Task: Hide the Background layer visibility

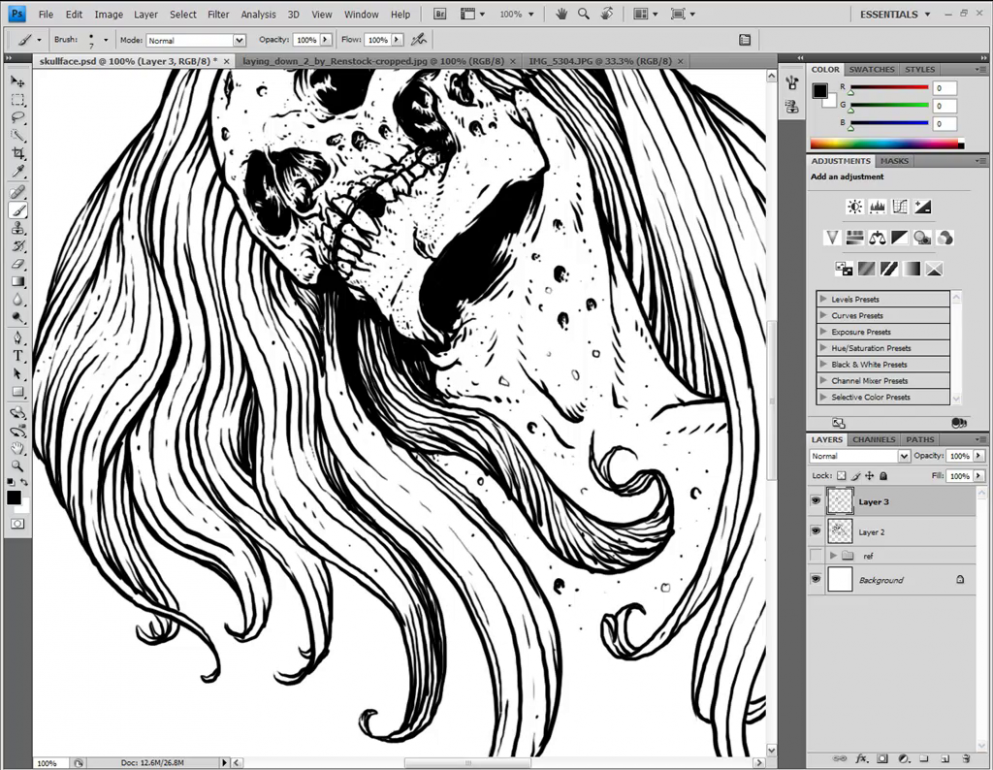Action: click(816, 579)
